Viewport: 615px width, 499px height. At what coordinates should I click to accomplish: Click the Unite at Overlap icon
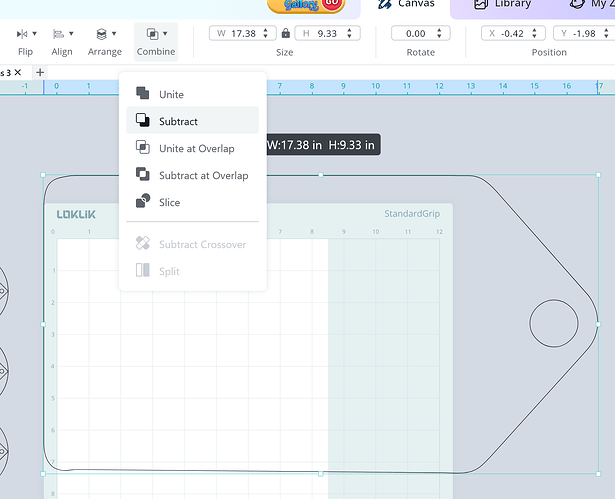click(142, 148)
